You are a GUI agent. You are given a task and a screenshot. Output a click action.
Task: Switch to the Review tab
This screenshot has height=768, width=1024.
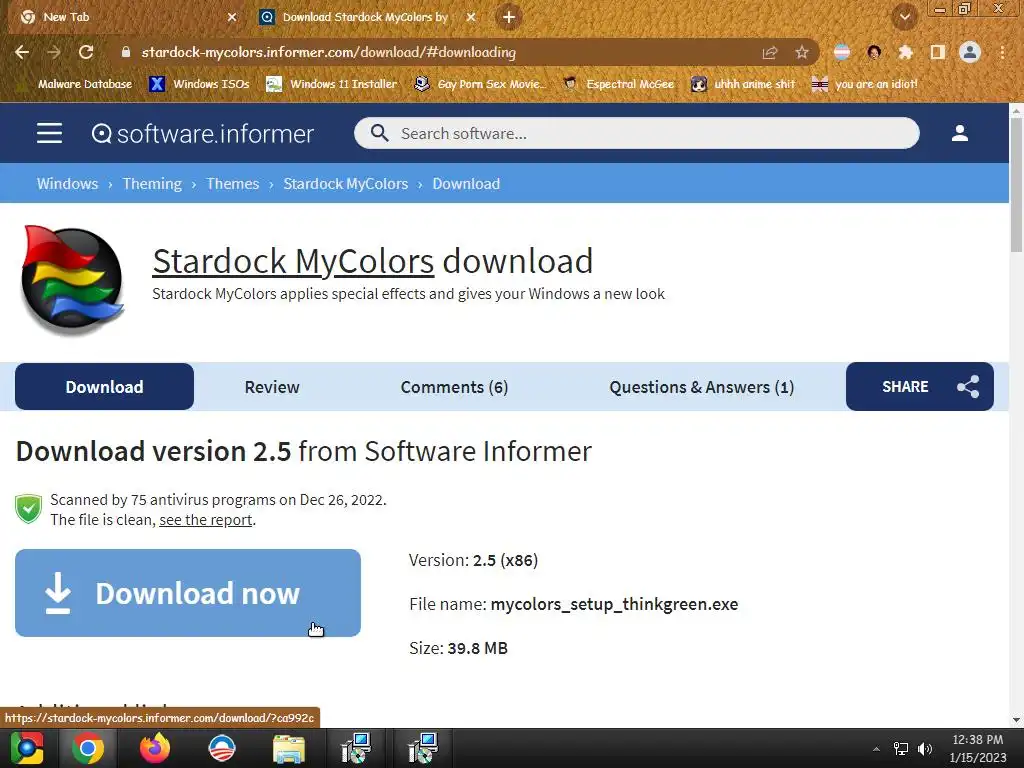pyautogui.click(x=272, y=387)
